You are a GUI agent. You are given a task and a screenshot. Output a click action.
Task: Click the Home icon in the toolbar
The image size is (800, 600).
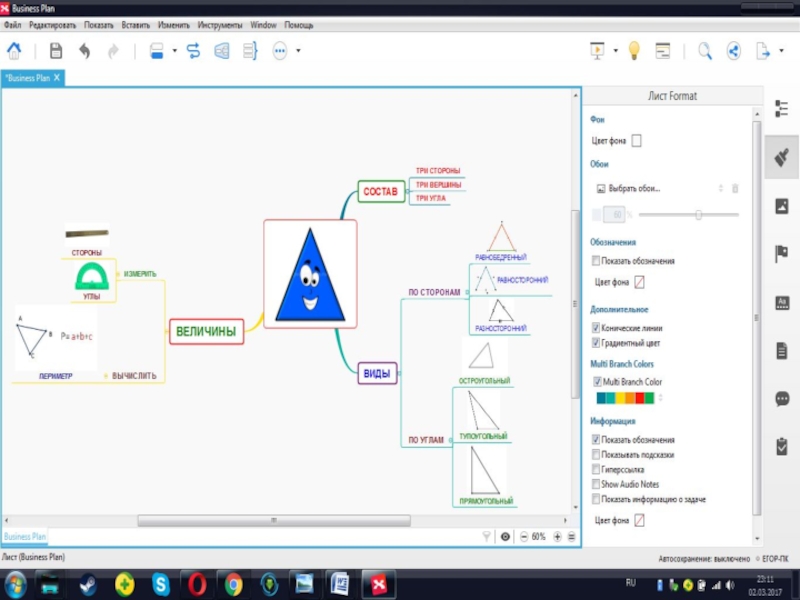pyautogui.click(x=14, y=51)
